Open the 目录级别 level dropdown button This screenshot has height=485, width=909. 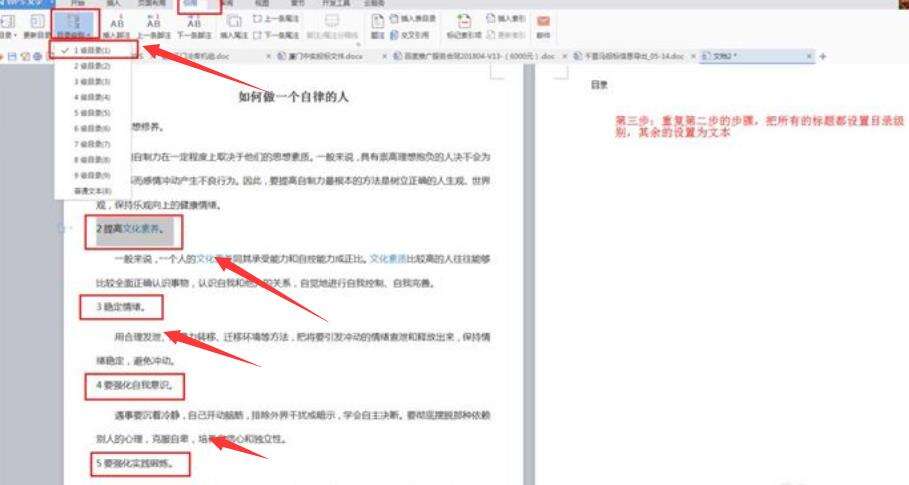click(75, 27)
